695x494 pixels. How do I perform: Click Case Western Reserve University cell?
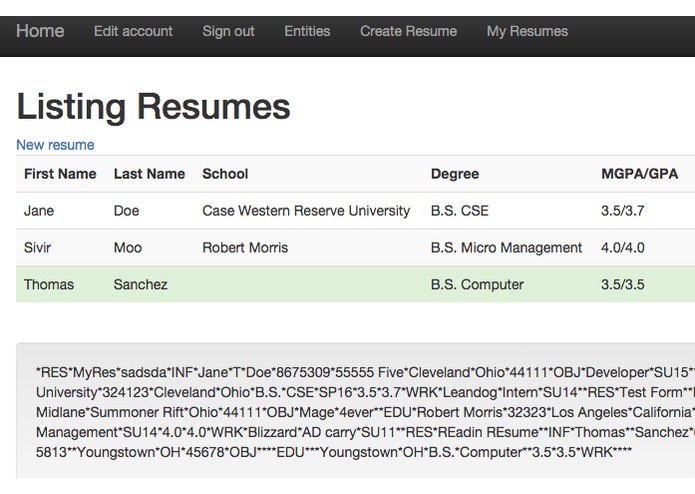tap(306, 210)
